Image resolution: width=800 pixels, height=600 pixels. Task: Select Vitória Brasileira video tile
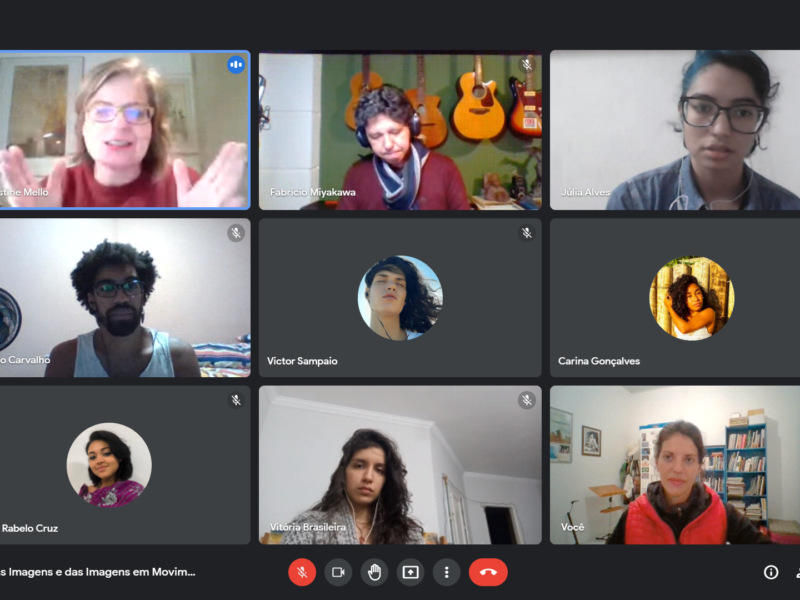click(400, 465)
